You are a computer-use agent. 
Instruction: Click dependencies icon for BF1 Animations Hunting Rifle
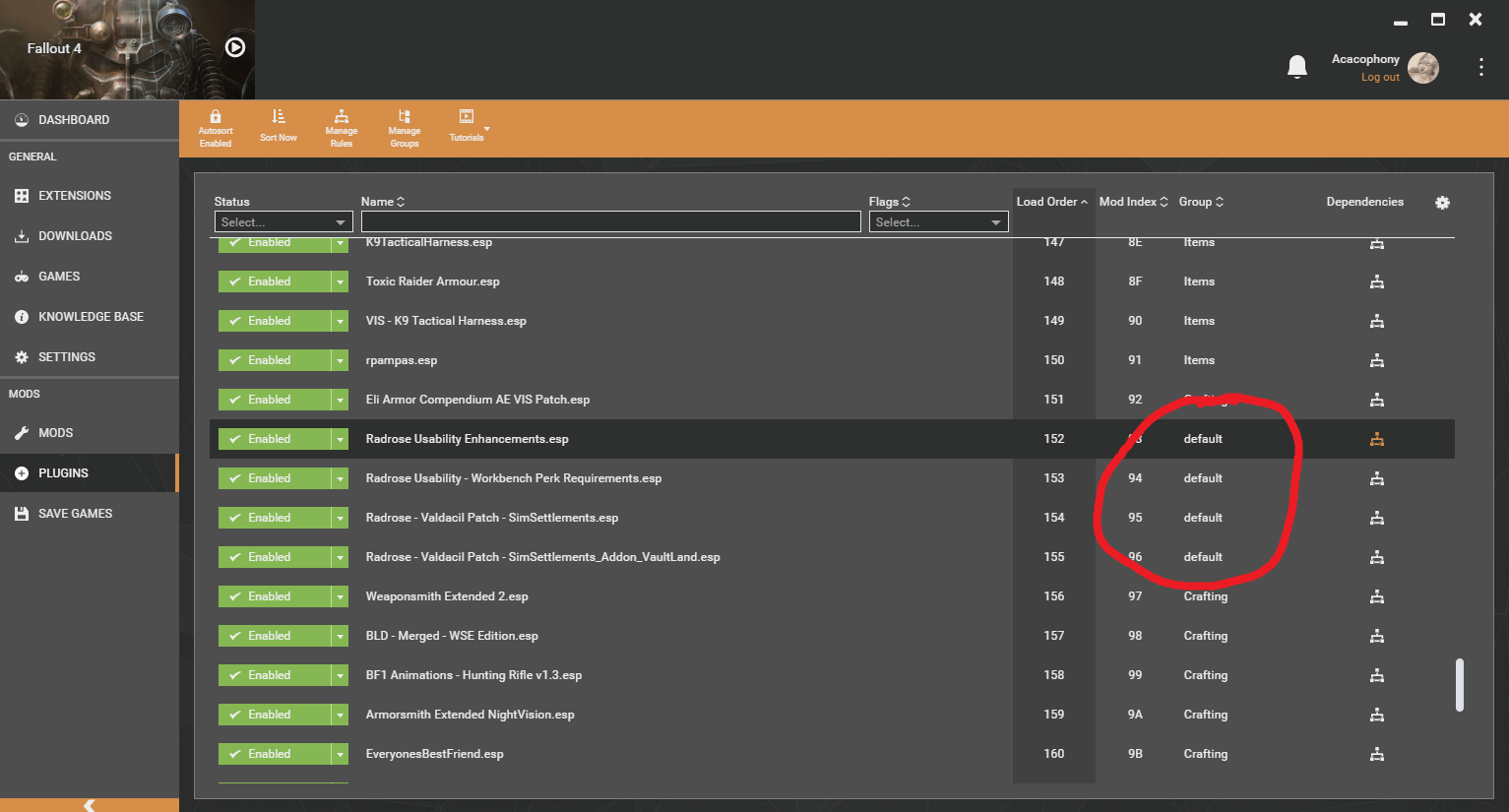click(1377, 675)
